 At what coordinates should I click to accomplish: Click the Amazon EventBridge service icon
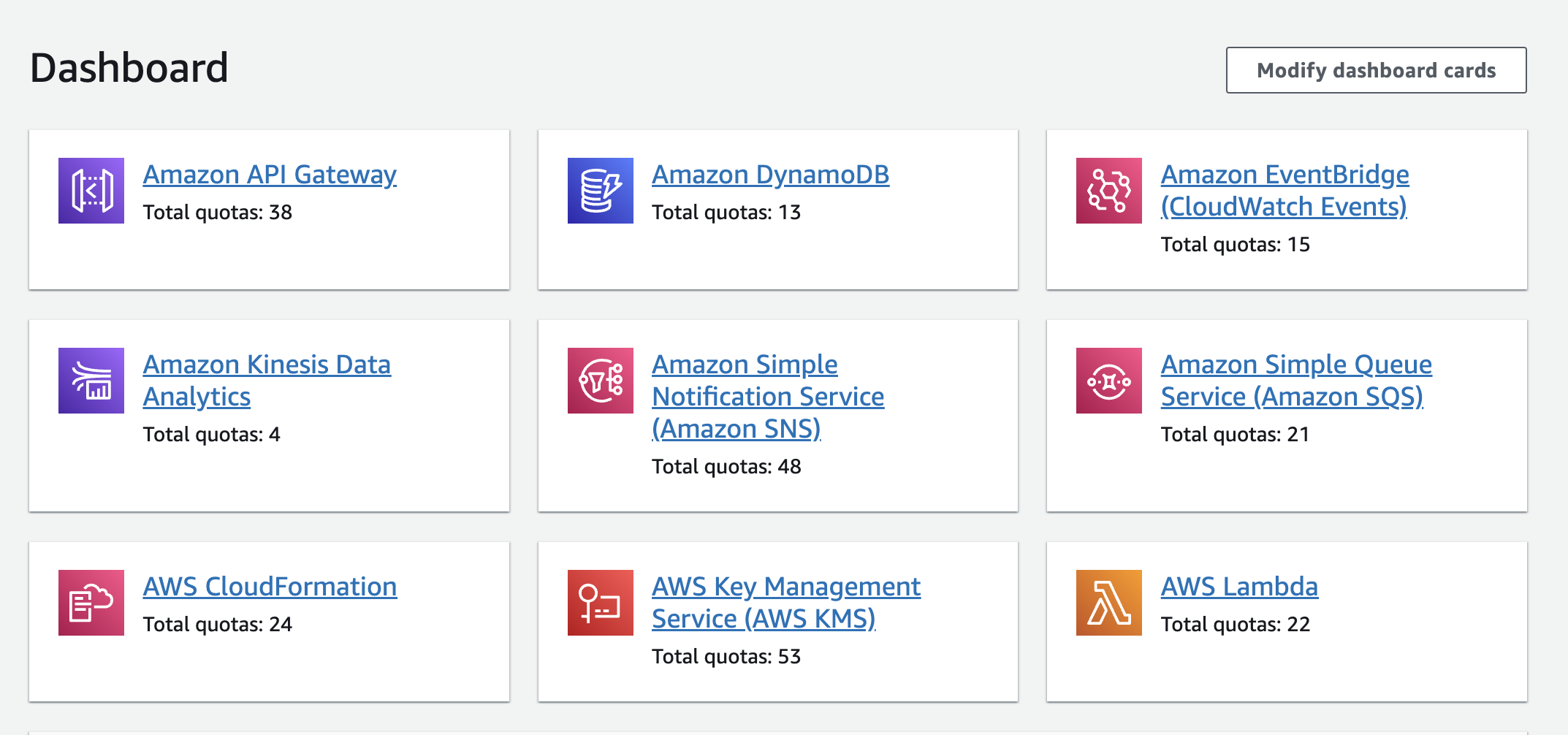click(1109, 191)
